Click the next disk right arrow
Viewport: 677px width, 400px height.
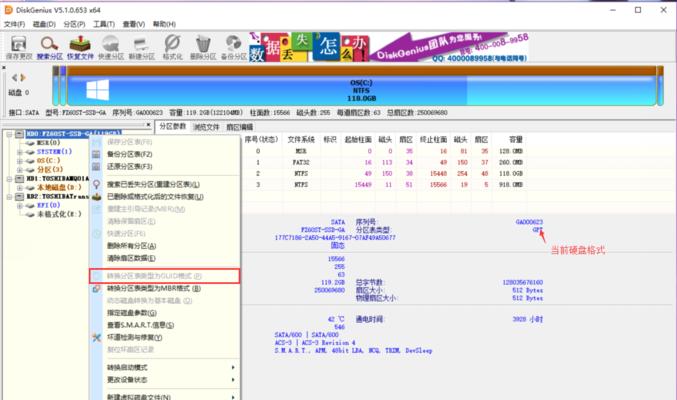[23, 78]
